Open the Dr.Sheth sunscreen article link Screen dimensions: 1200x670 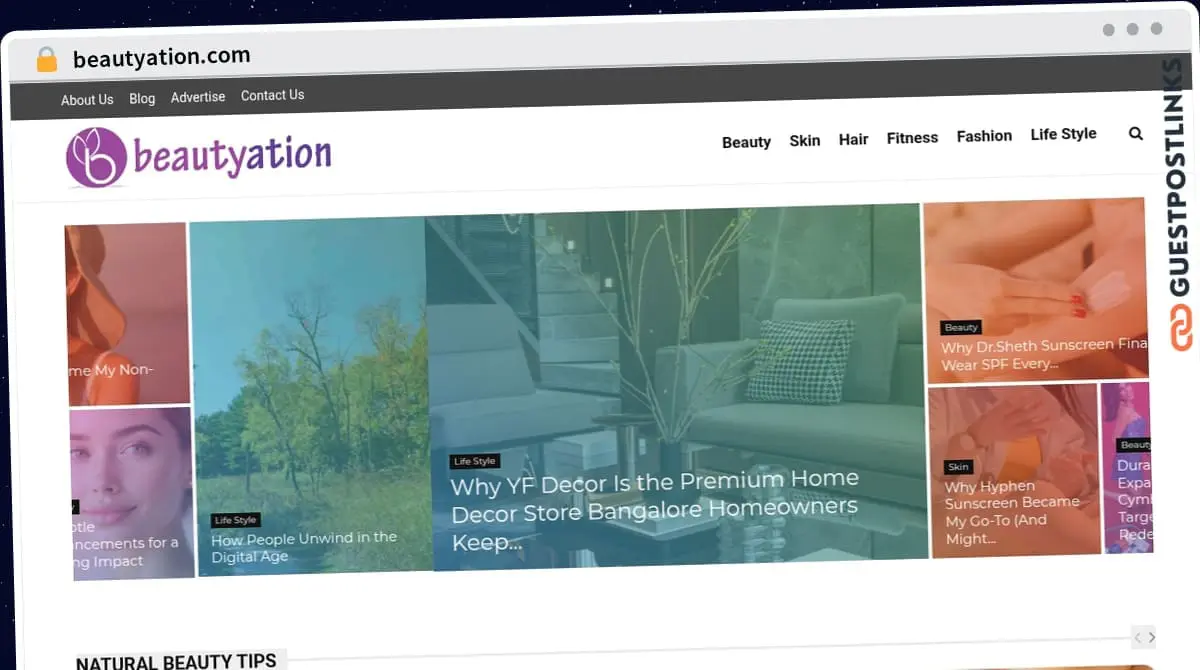[1036, 355]
